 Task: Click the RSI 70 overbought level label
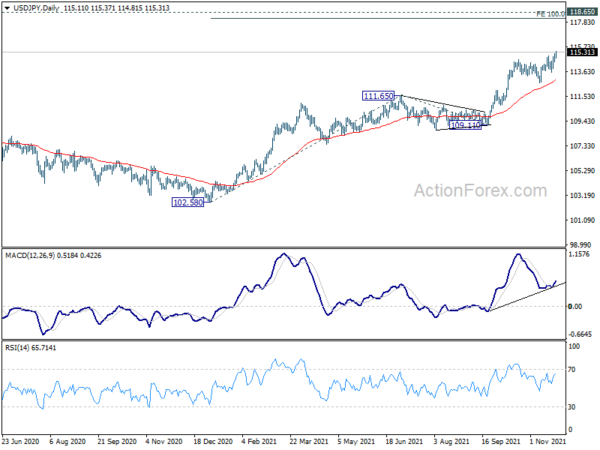[x=572, y=370]
